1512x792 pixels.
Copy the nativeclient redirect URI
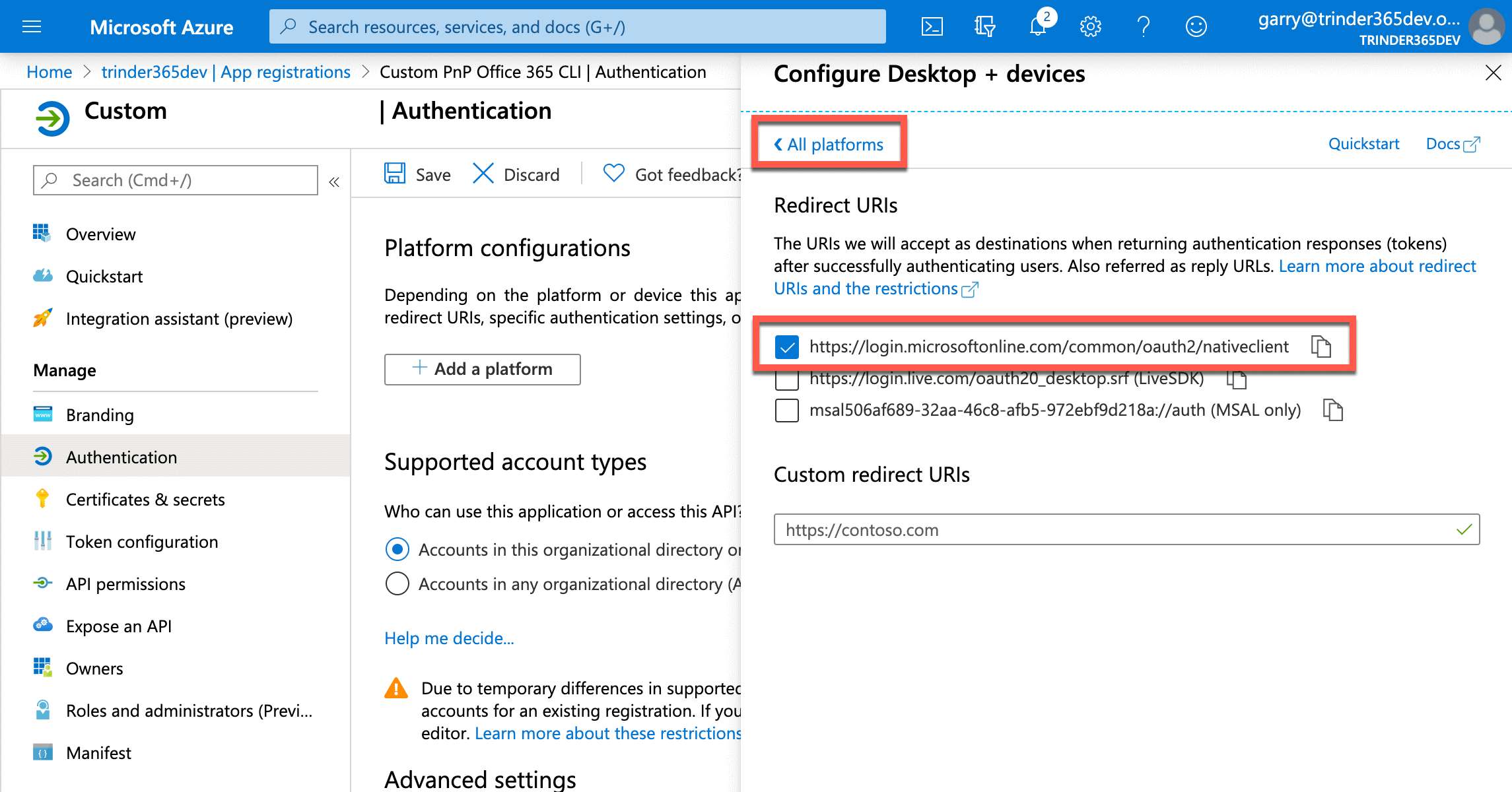tap(1321, 346)
